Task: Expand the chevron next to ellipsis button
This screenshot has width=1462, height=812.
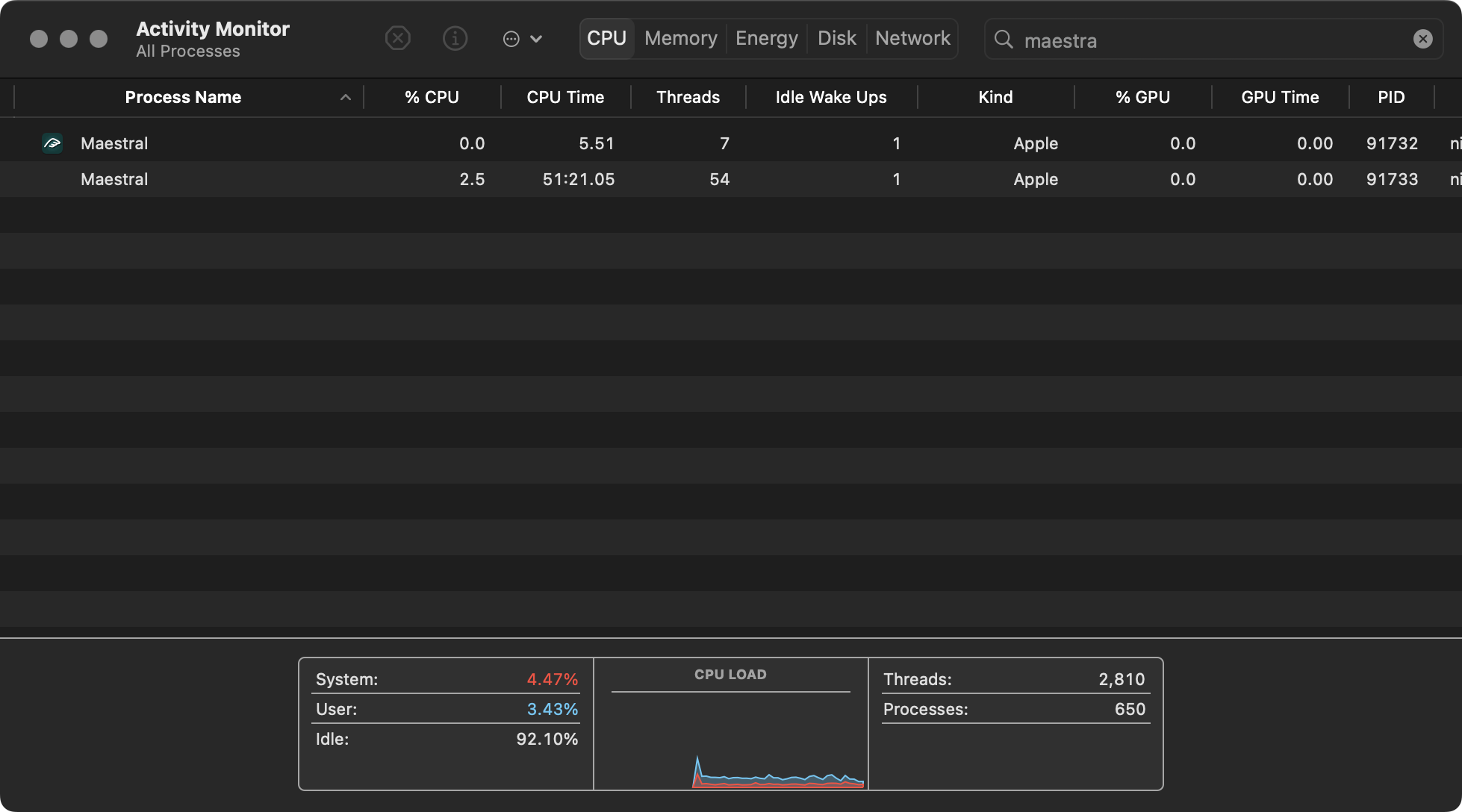Action: pyautogui.click(x=536, y=39)
